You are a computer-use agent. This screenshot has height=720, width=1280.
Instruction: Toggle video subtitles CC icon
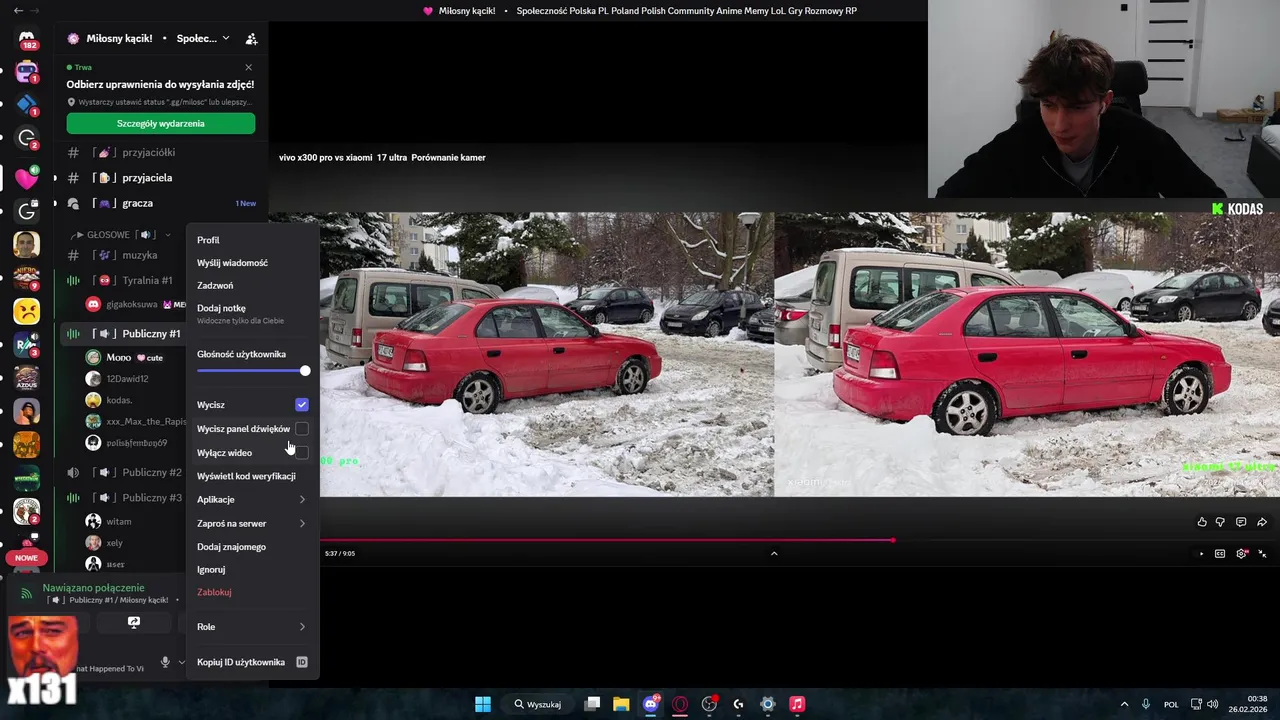point(1220,554)
